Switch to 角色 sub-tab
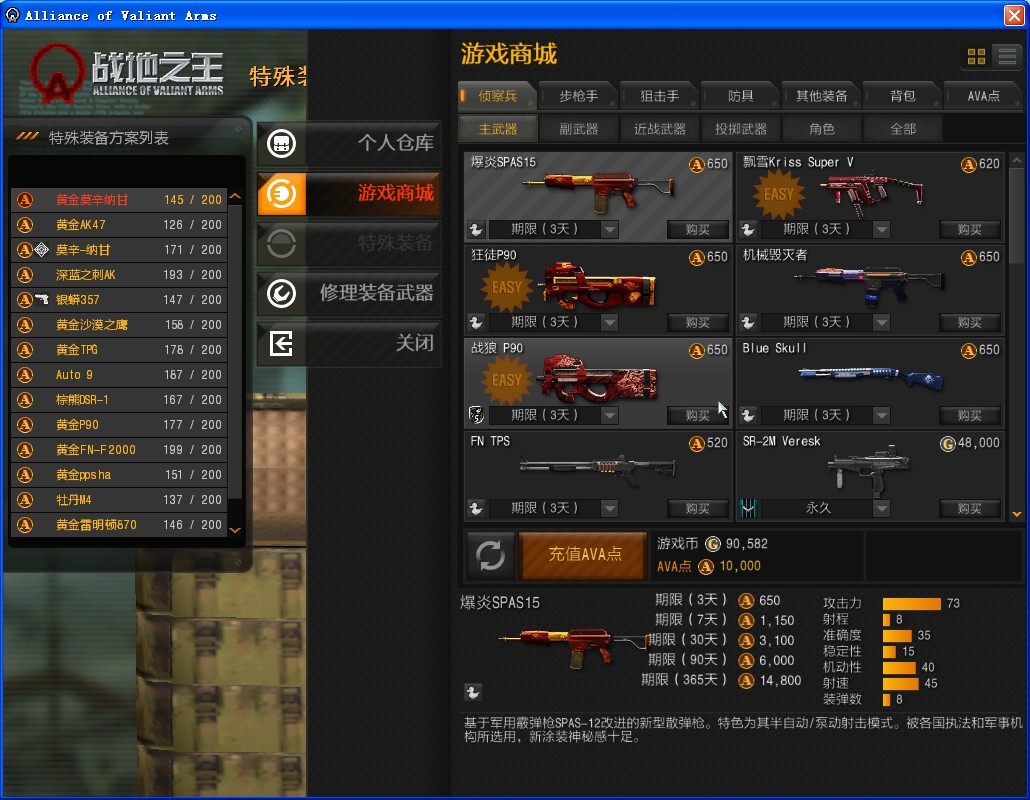Screen dimensions: 1030x800 (x=821, y=129)
